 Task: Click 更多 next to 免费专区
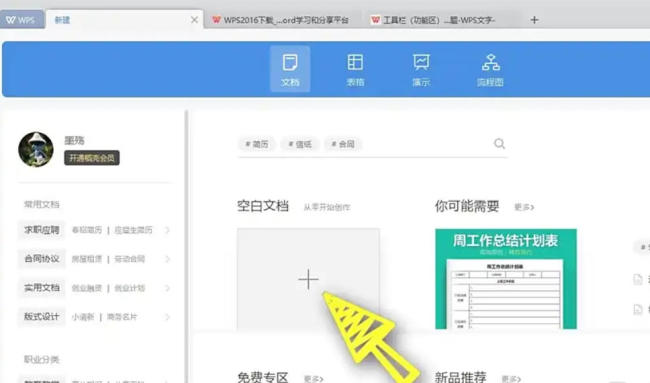coord(313,379)
